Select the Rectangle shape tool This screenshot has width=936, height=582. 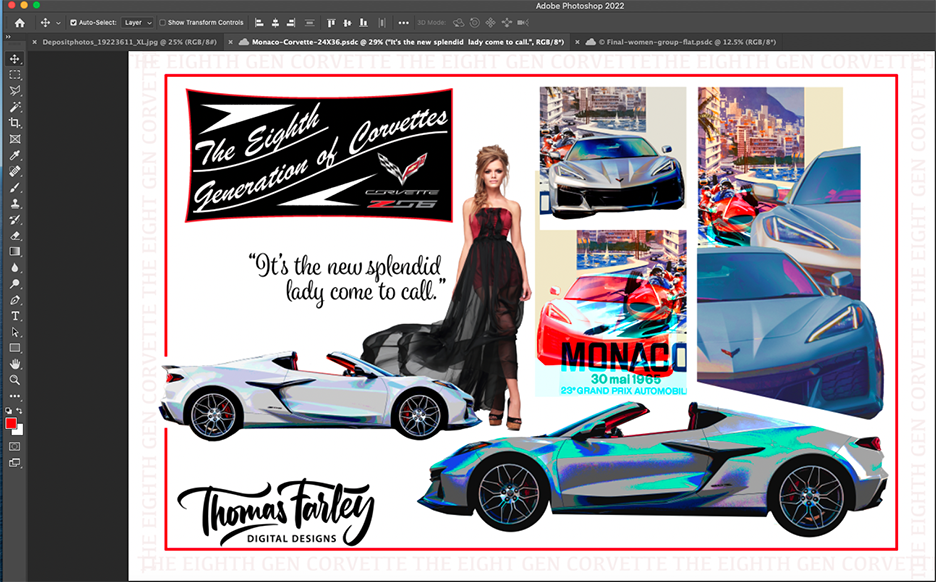tap(15, 348)
